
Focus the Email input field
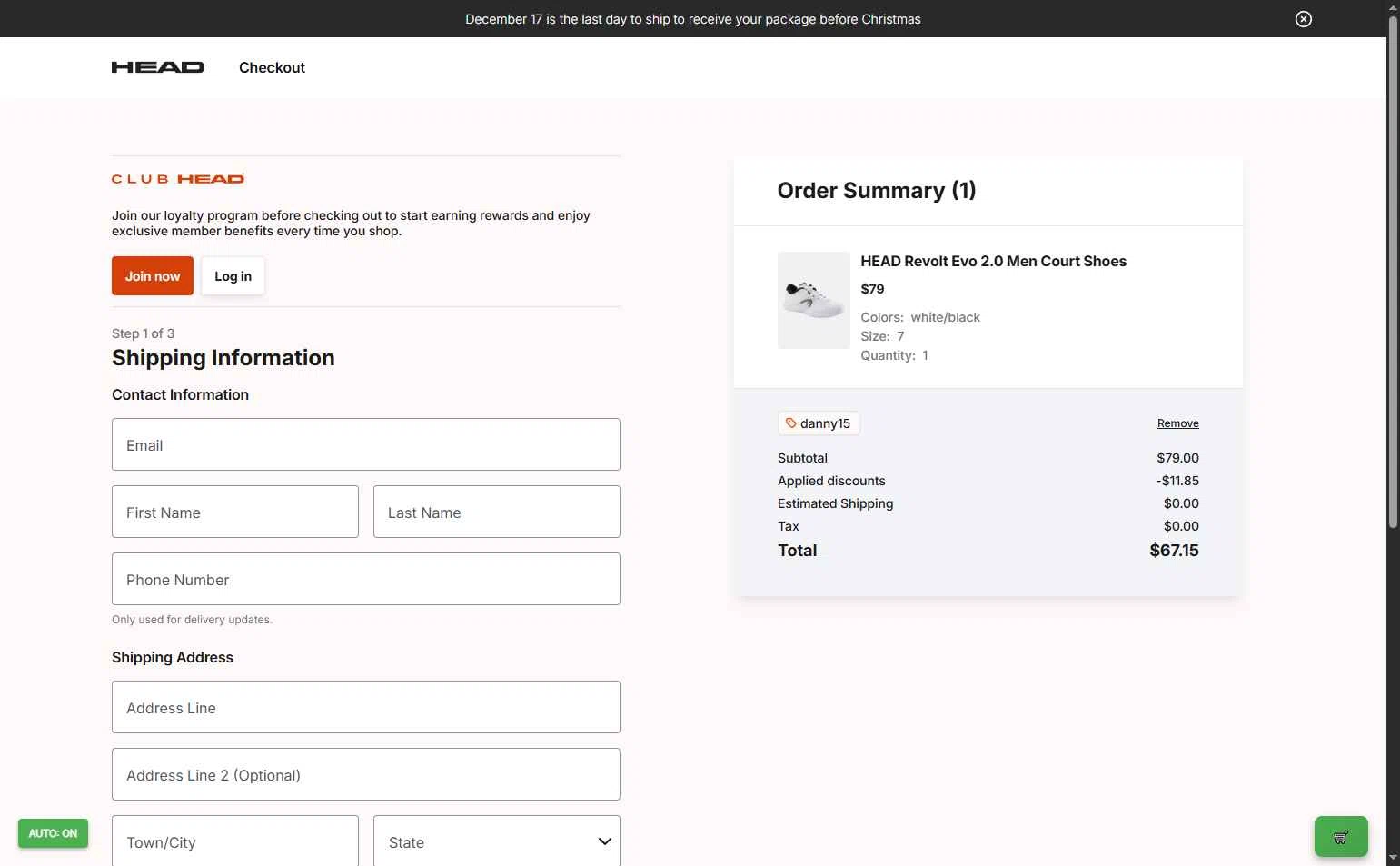pyautogui.click(x=366, y=444)
